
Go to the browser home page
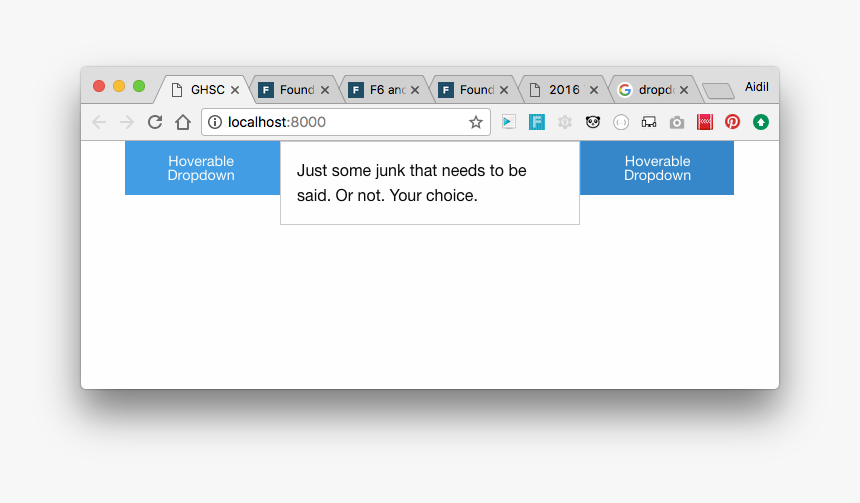[183, 122]
